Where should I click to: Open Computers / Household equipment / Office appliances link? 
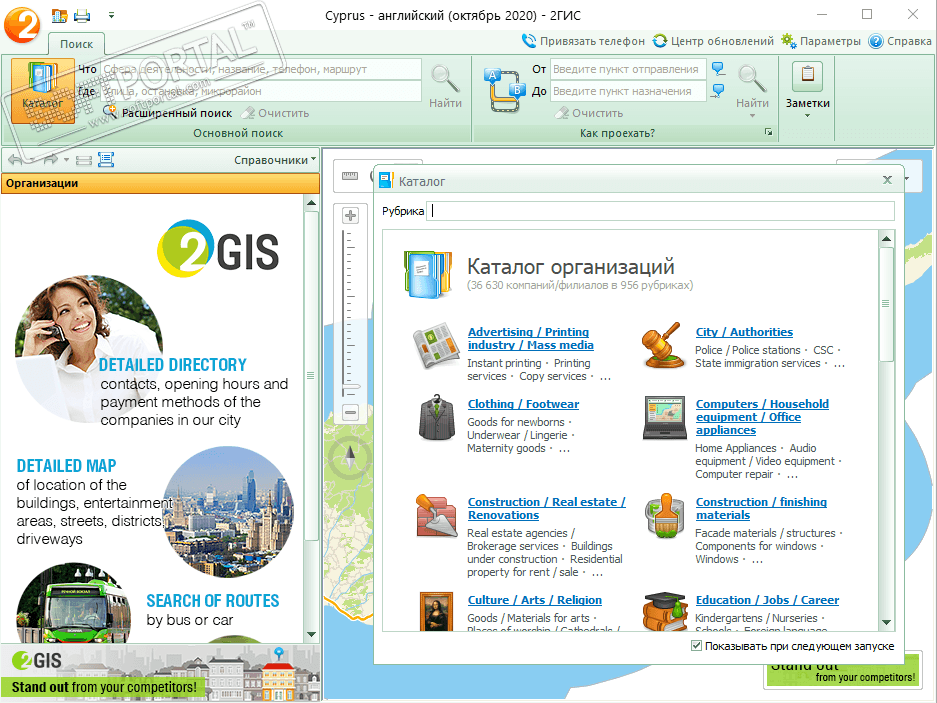point(762,417)
